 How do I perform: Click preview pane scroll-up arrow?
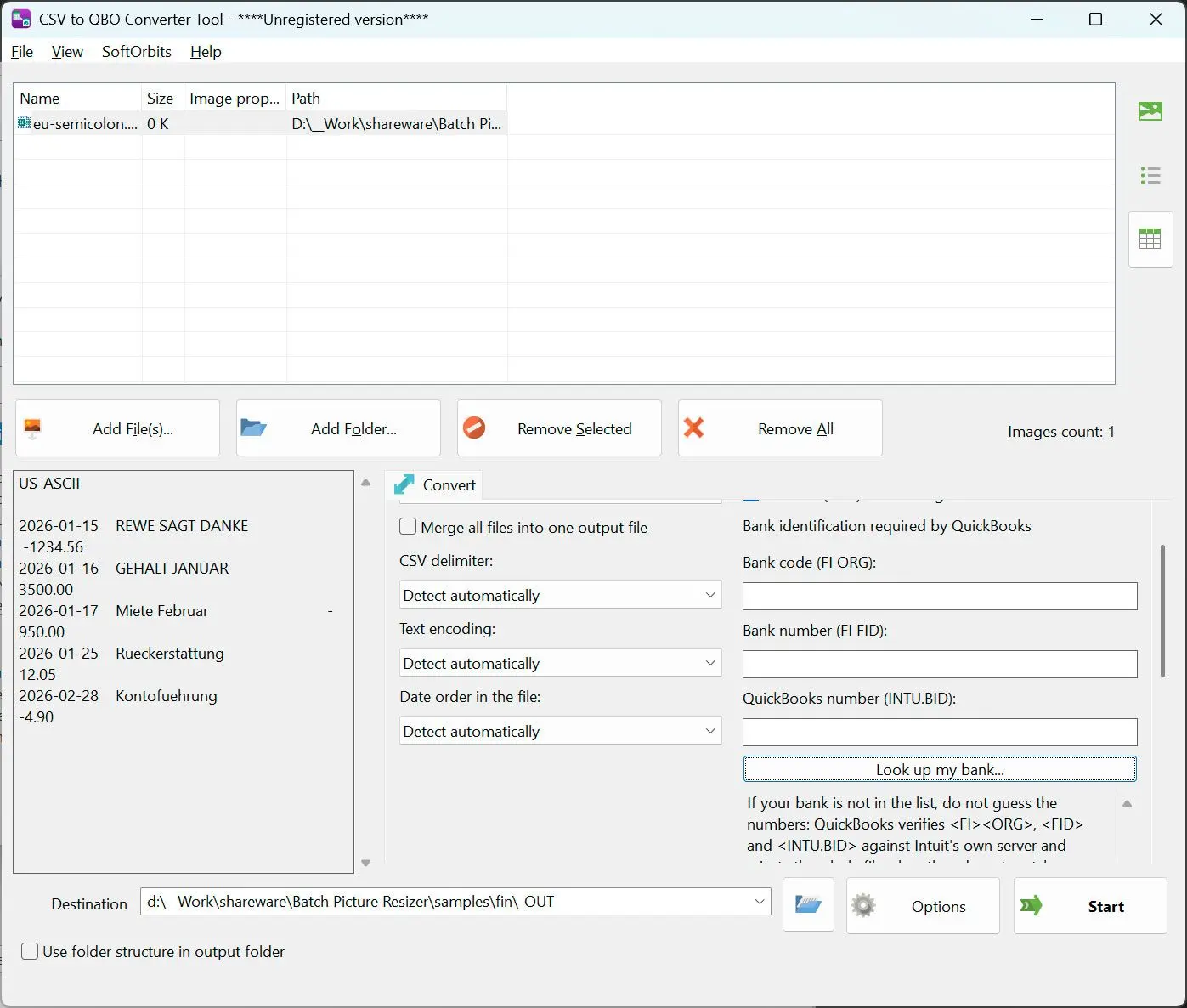(x=365, y=482)
